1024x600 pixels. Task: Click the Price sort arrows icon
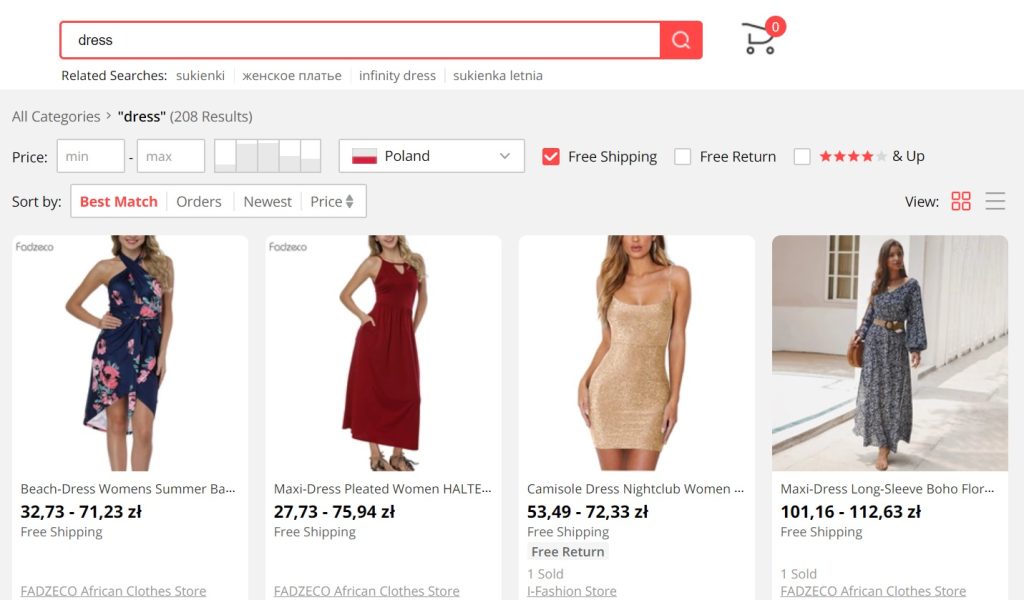(x=349, y=202)
